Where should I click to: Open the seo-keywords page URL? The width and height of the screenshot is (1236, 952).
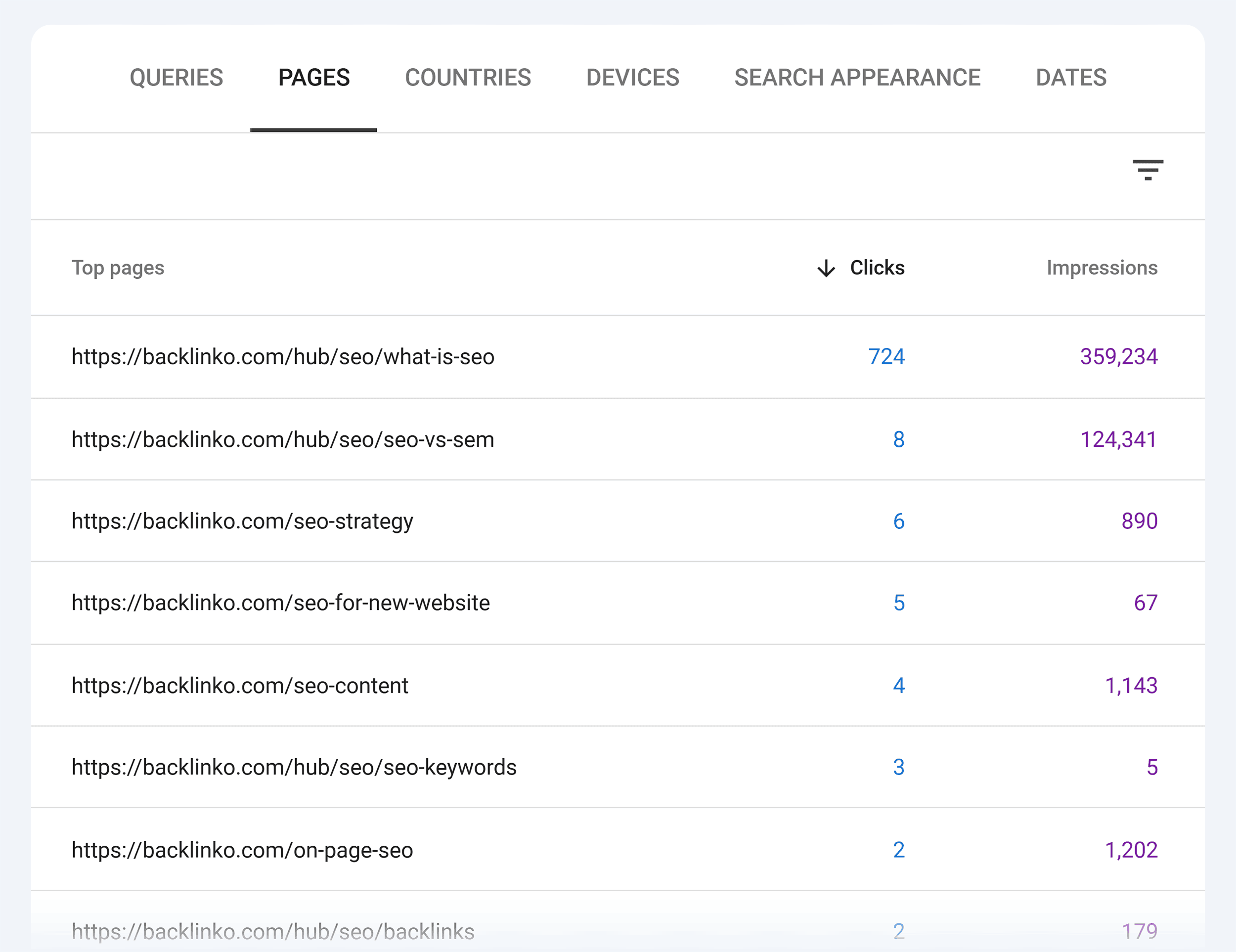(294, 768)
